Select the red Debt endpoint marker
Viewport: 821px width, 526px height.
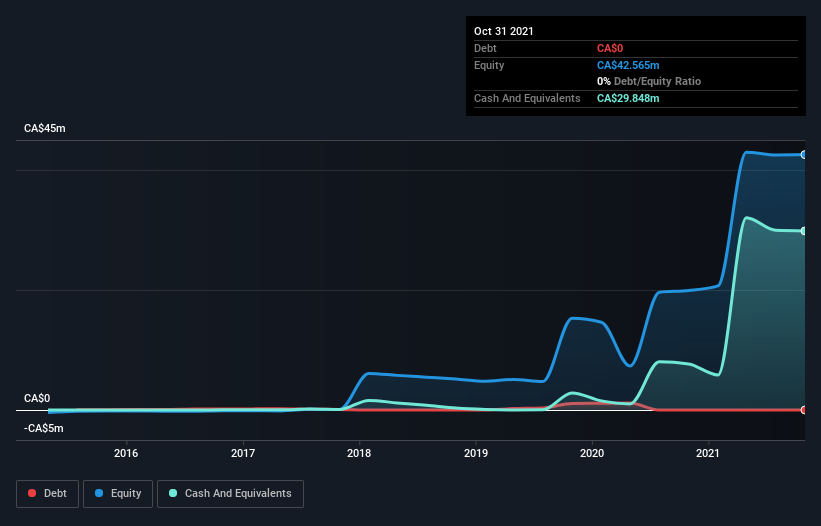pyautogui.click(x=804, y=410)
